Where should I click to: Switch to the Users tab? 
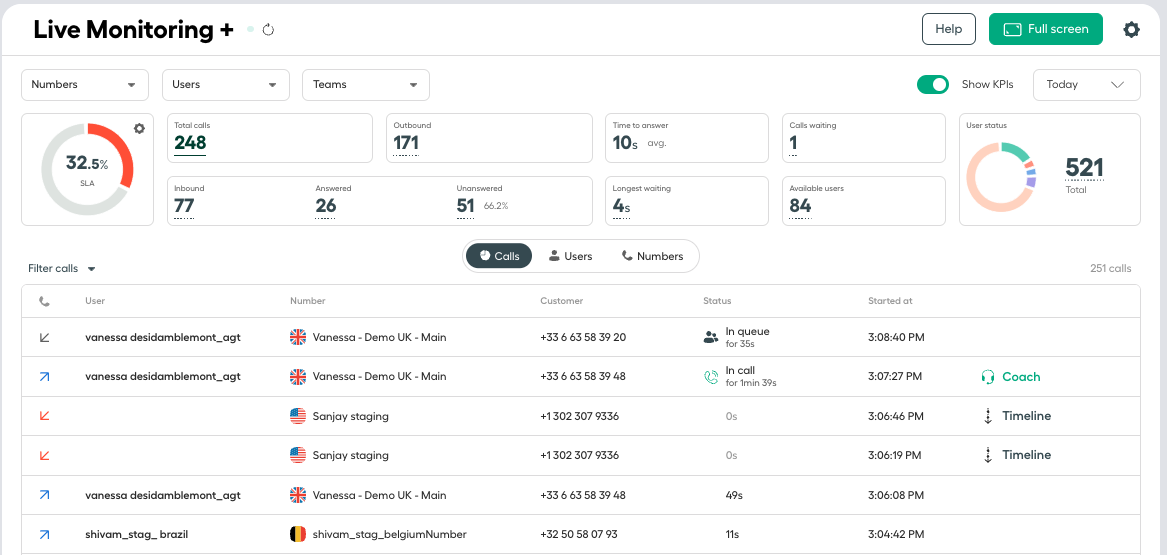[571, 256]
